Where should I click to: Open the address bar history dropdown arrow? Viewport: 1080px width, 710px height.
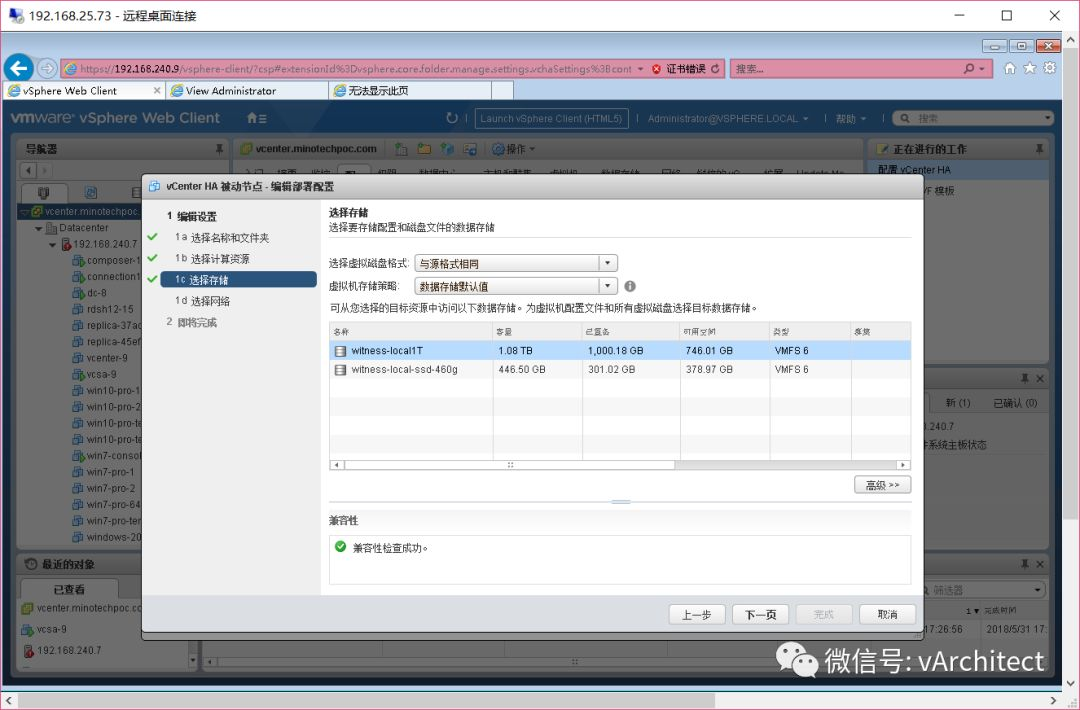click(x=641, y=69)
